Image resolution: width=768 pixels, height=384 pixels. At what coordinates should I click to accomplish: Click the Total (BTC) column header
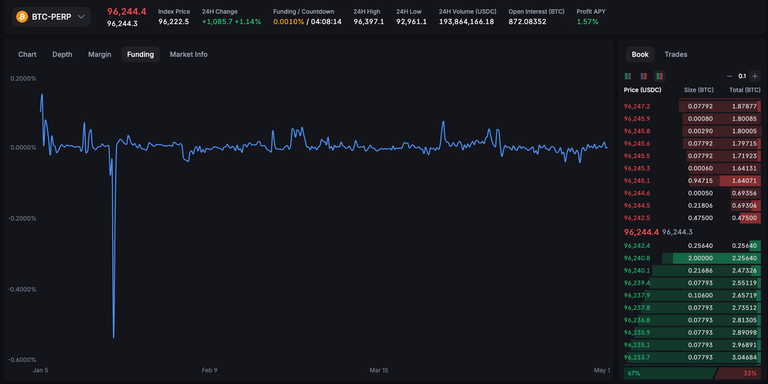click(744, 90)
